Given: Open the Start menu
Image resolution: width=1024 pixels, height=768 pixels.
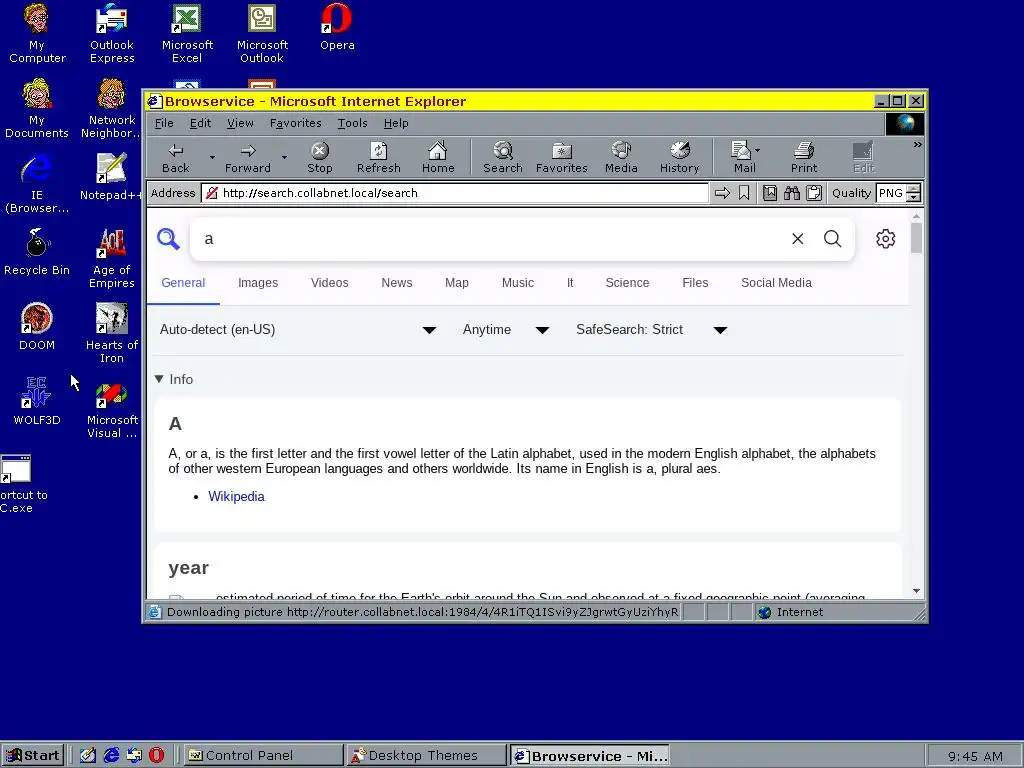Looking at the screenshot, I should (x=33, y=756).
